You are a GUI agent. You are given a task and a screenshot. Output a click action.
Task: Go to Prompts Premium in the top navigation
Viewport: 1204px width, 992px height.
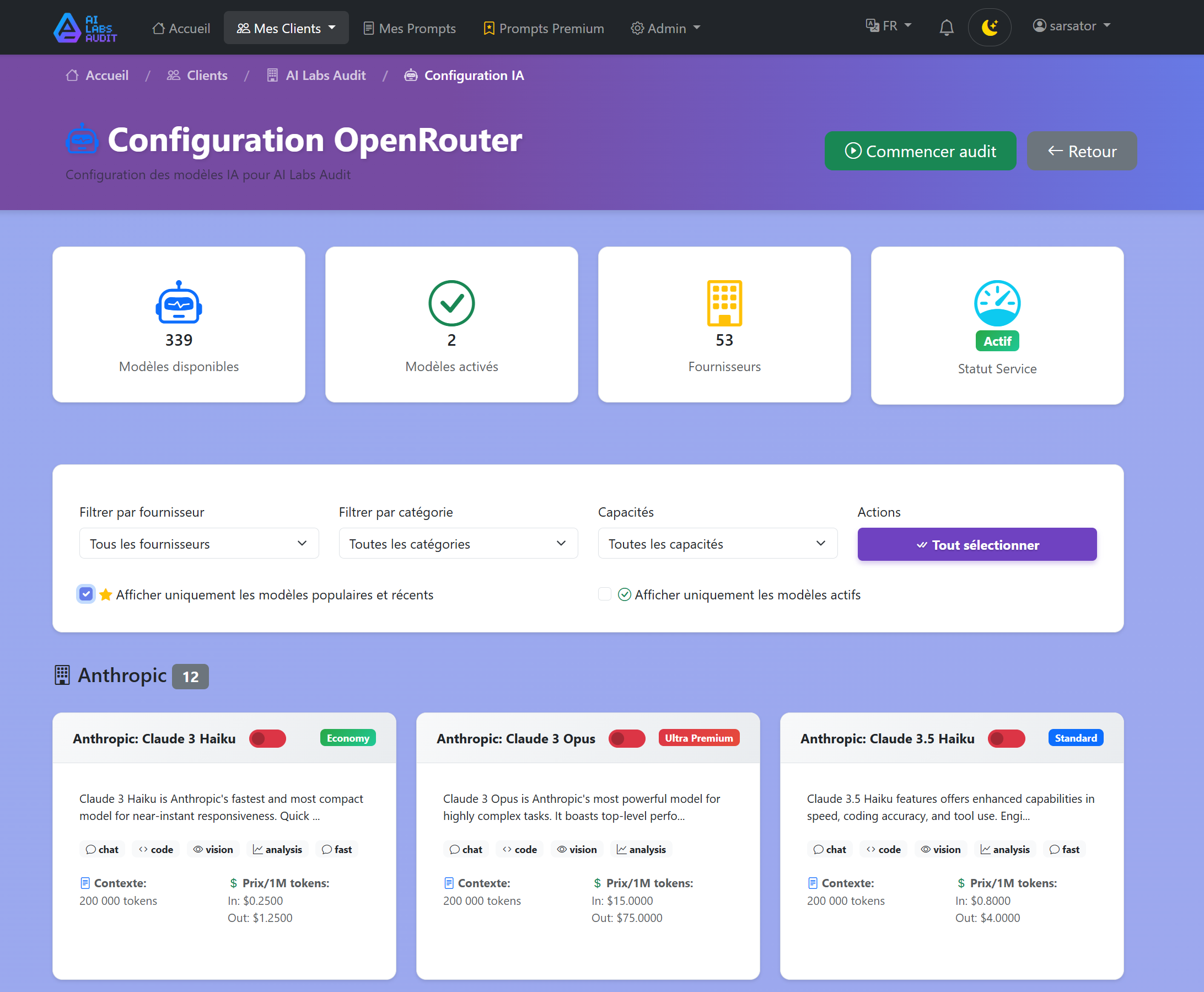pyautogui.click(x=542, y=28)
